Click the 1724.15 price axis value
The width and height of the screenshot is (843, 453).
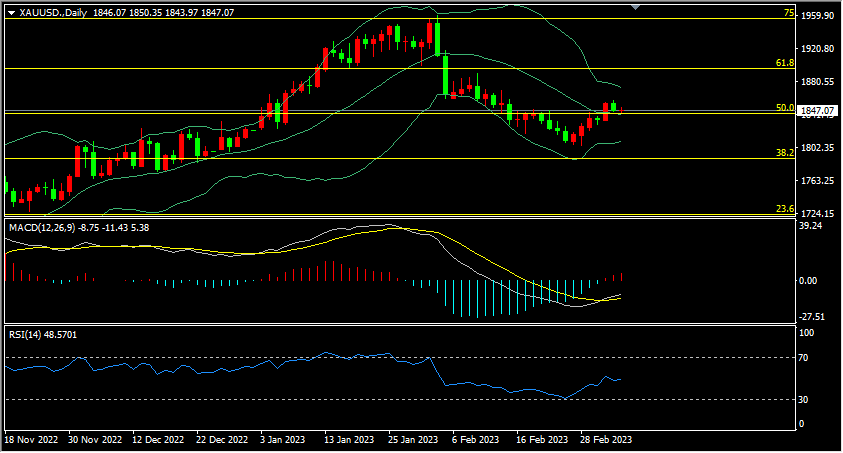point(817,213)
